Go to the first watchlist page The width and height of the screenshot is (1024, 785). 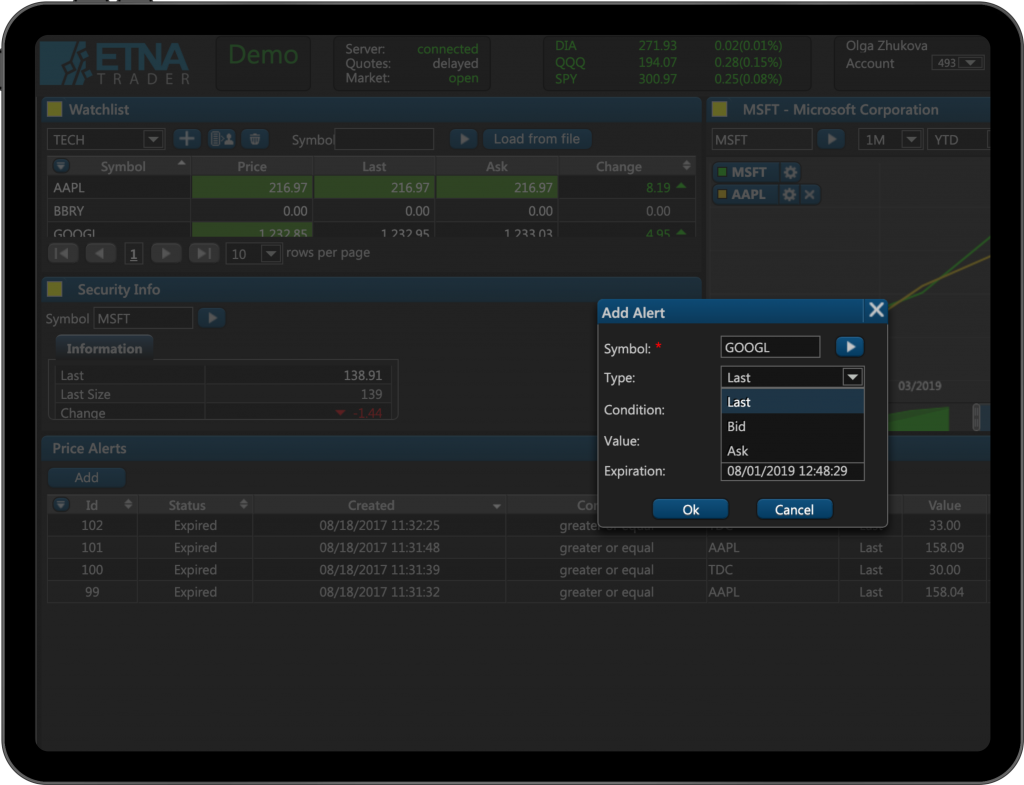click(x=63, y=253)
